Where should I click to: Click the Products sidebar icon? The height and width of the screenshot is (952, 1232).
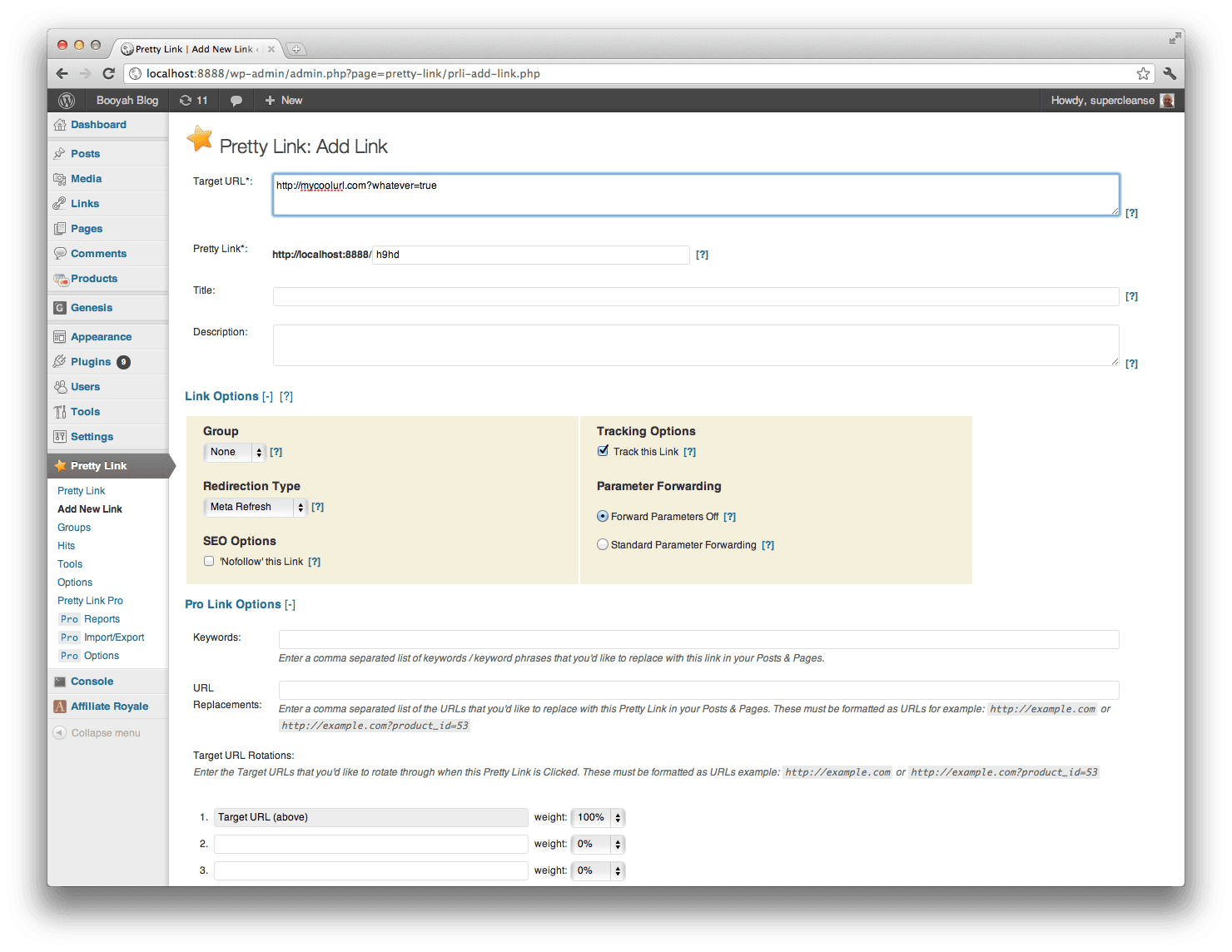pyautogui.click(x=60, y=279)
